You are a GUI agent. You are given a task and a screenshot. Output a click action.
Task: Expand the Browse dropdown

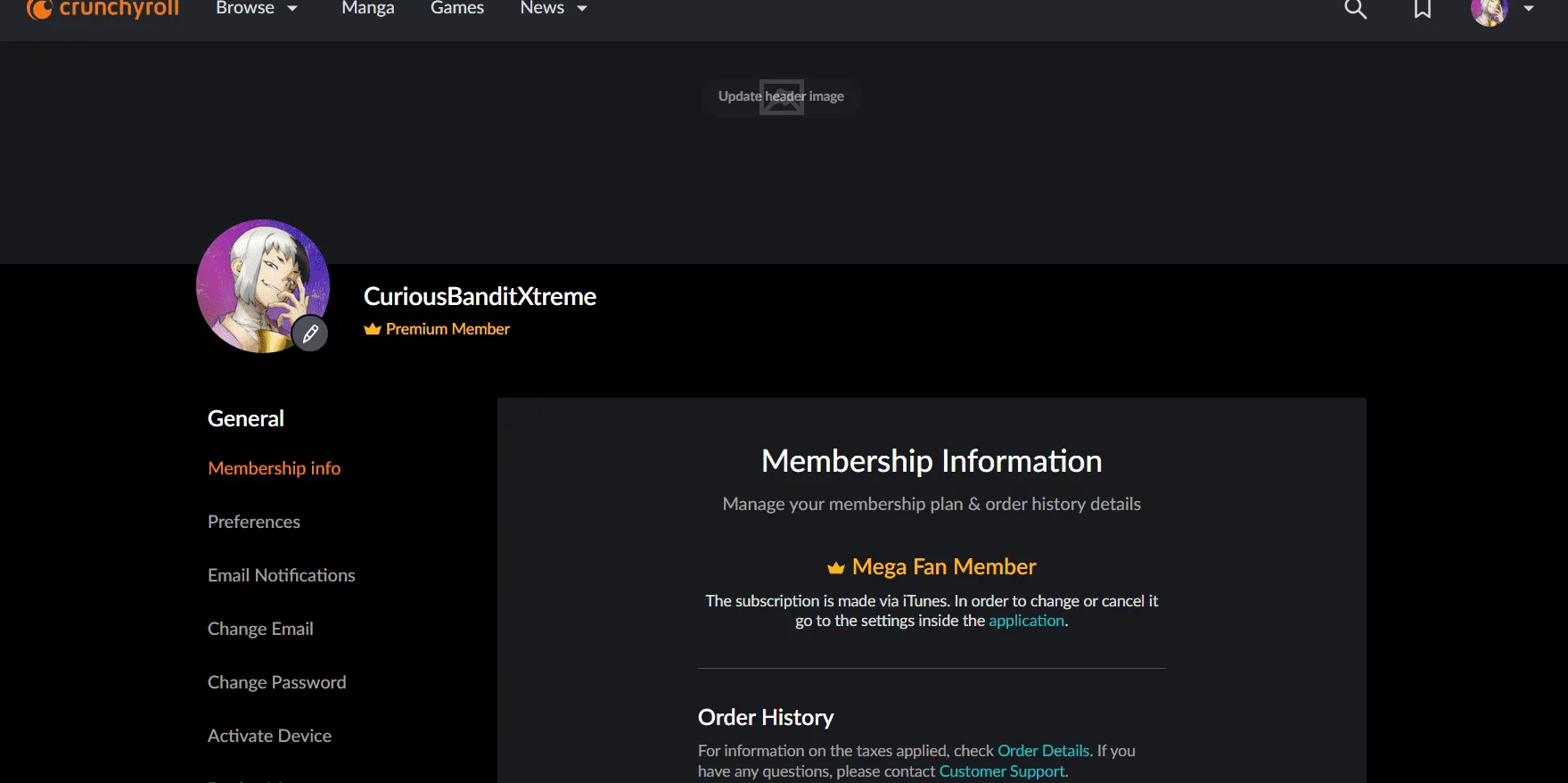point(257,8)
